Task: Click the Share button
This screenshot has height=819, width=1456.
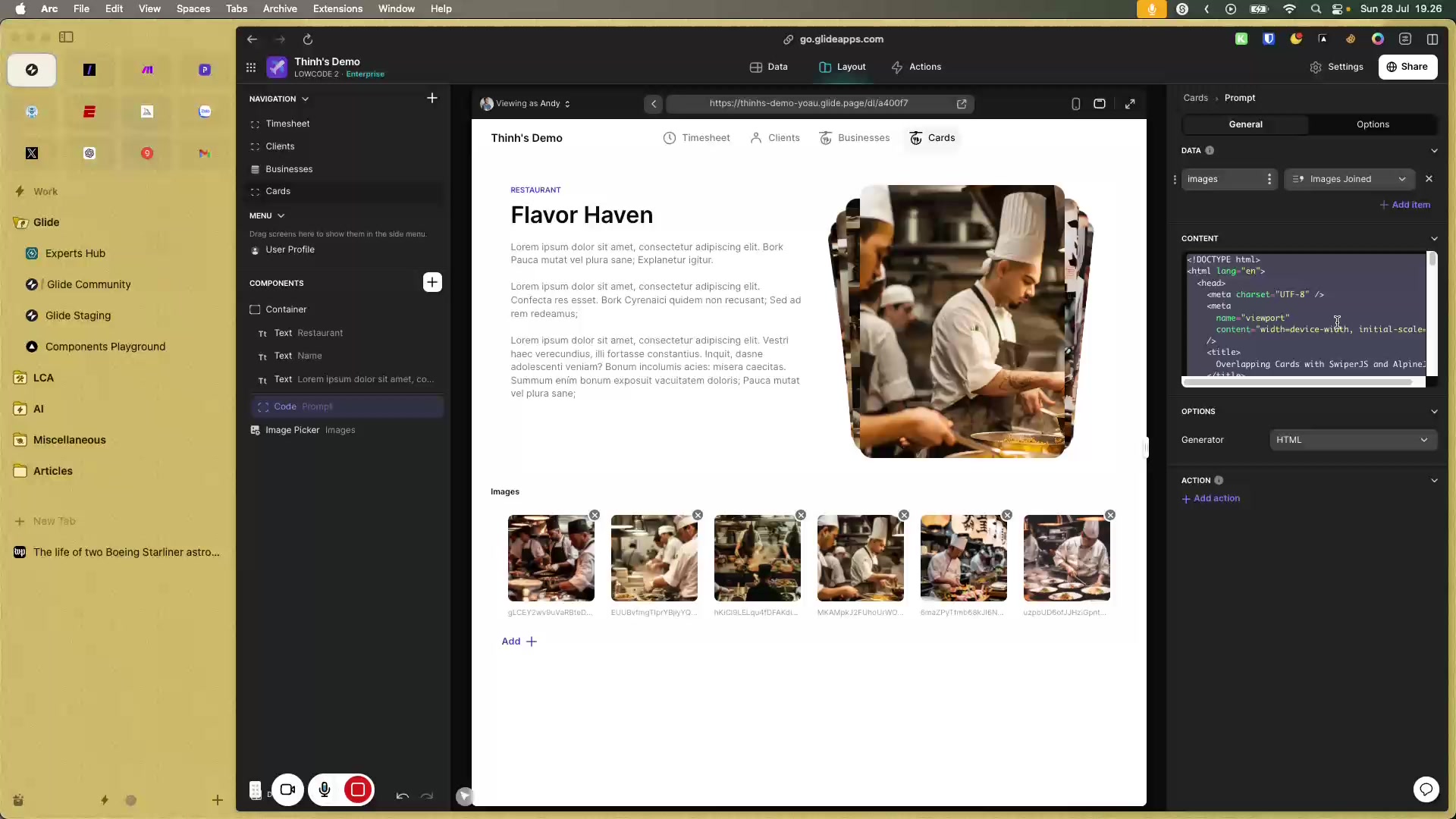Action: click(x=1407, y=67)
